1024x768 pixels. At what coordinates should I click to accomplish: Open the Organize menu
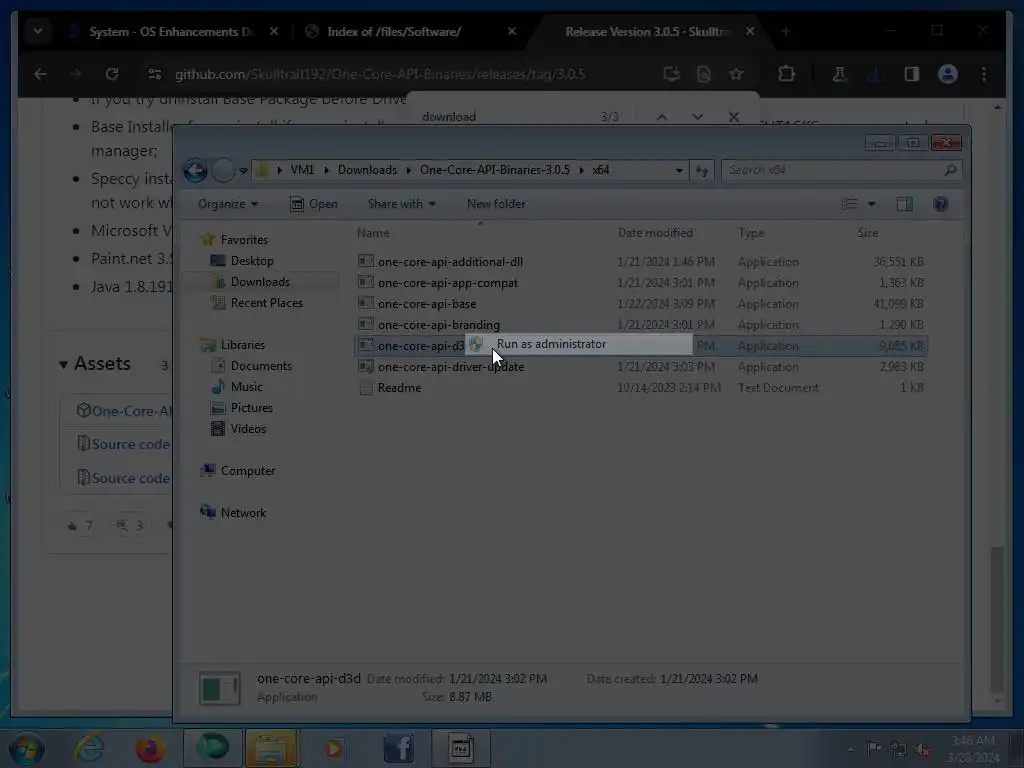coord(228,204)
